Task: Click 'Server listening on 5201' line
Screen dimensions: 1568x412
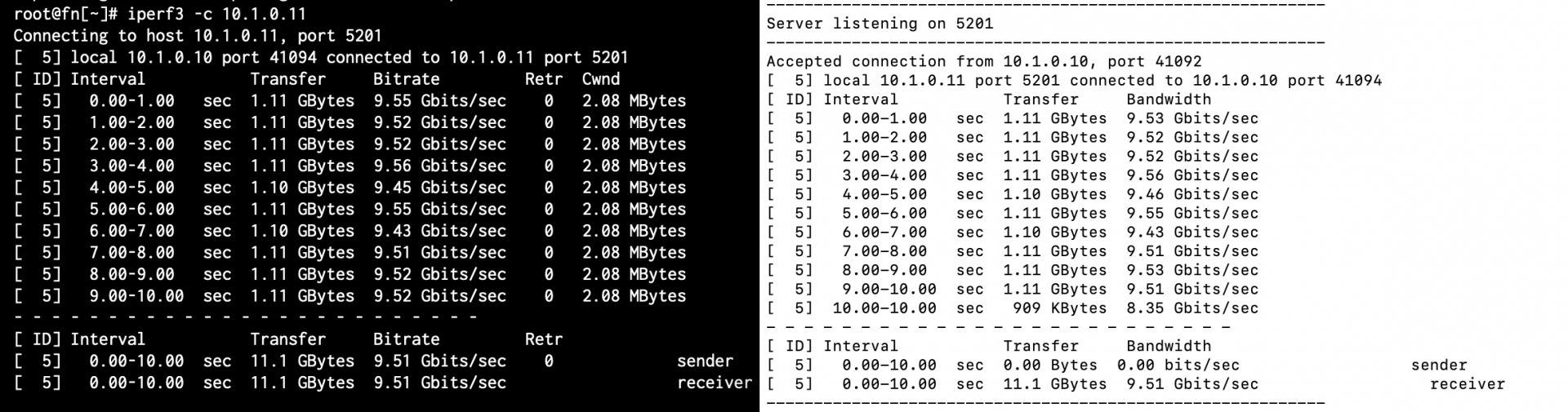Action: pyautogui.click(x=880, y=24)
